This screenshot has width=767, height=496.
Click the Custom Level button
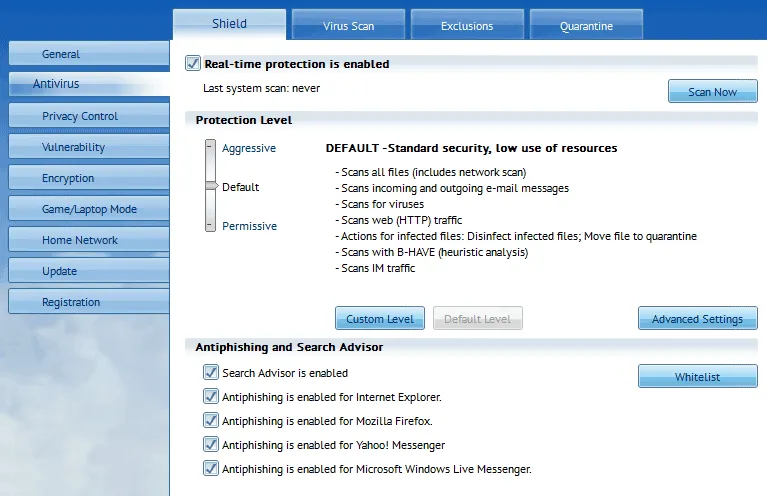click(380, 318)
